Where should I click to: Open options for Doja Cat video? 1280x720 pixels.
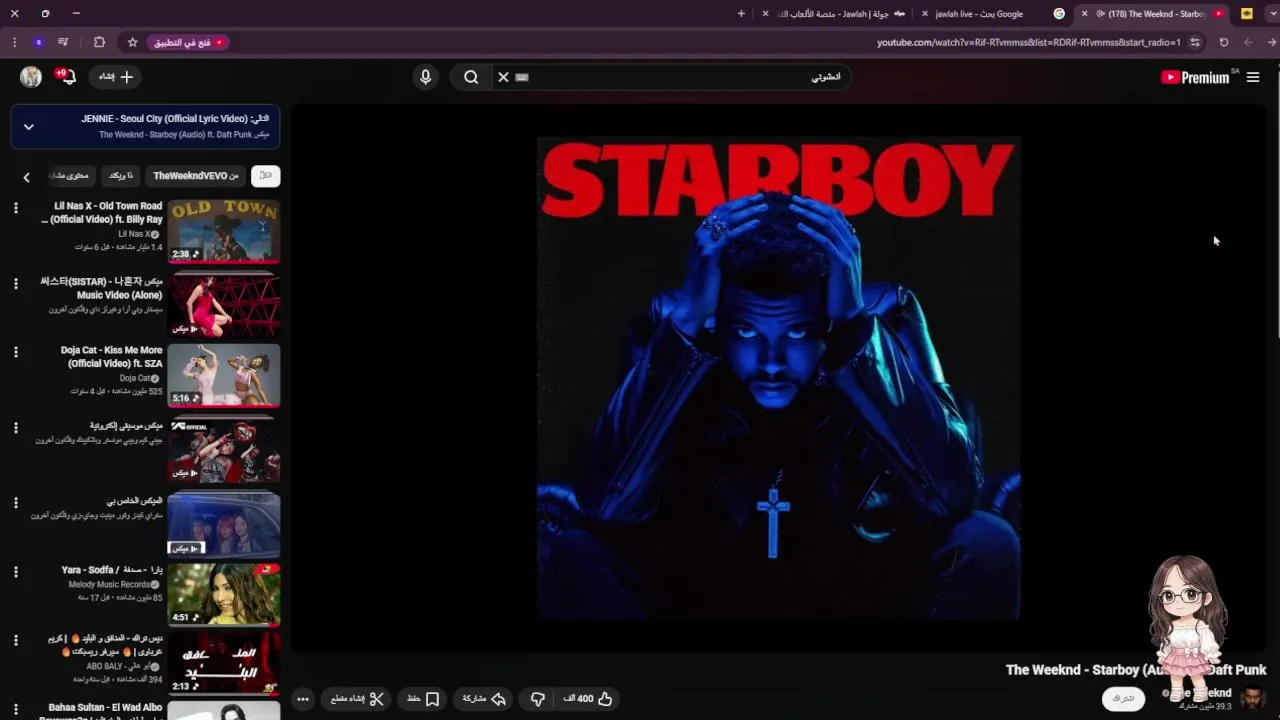[15, 352]
